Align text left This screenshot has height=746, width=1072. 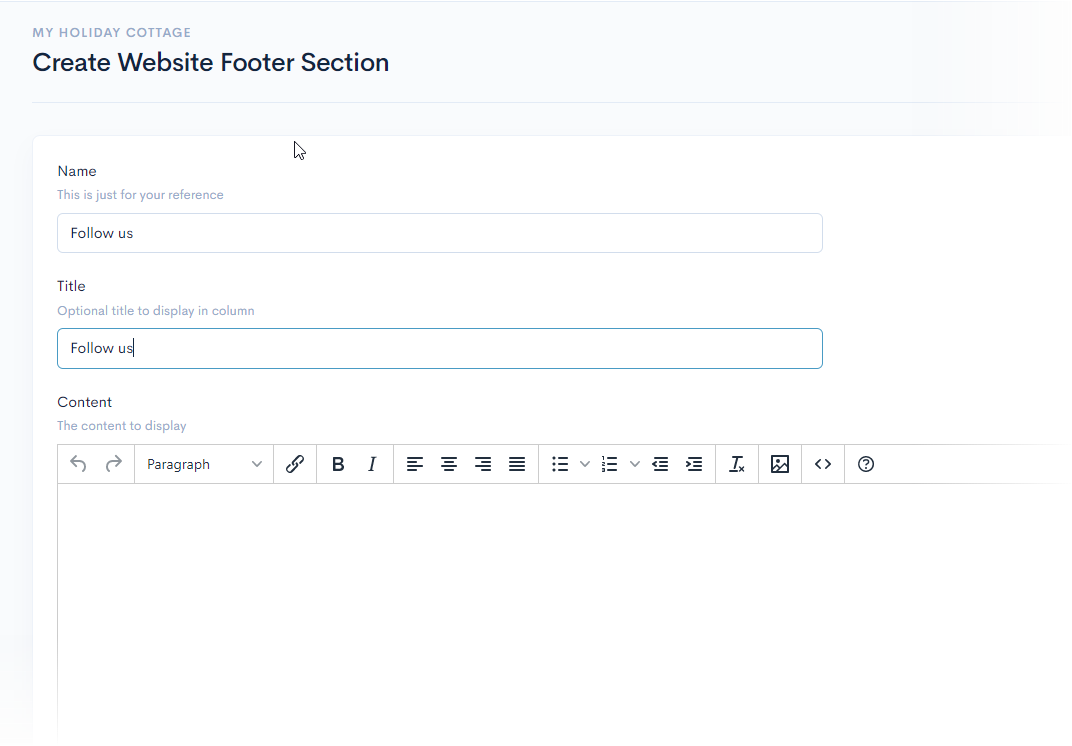click(415, 464)
